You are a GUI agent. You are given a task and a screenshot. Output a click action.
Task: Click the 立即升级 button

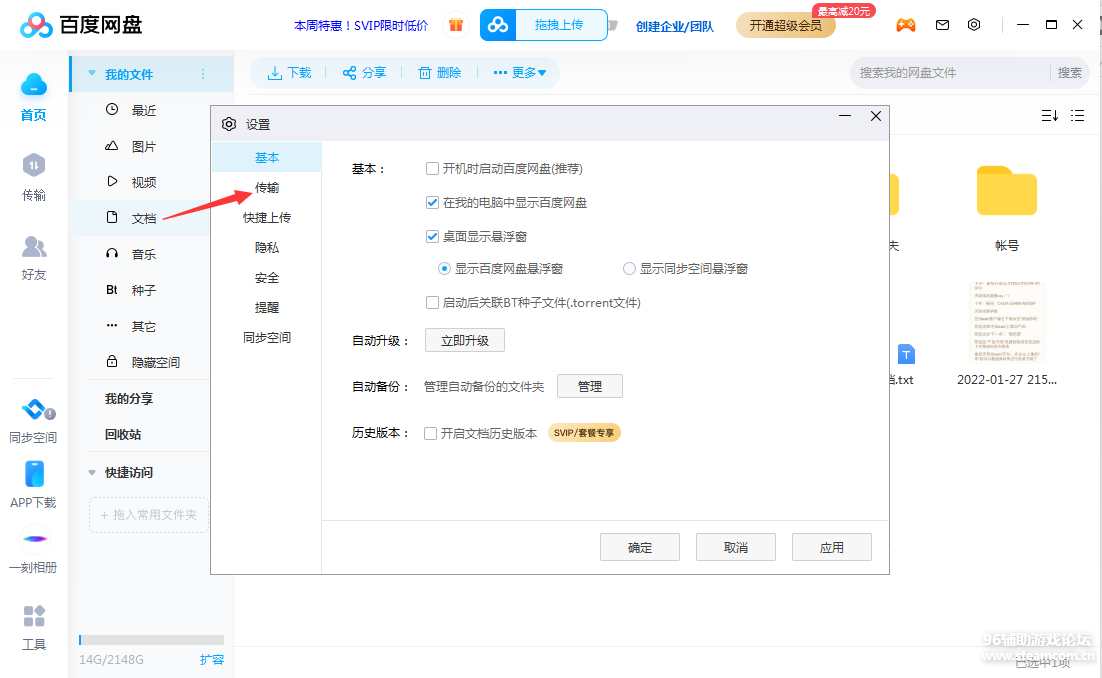pyautogui.click(x=465, y=340)
